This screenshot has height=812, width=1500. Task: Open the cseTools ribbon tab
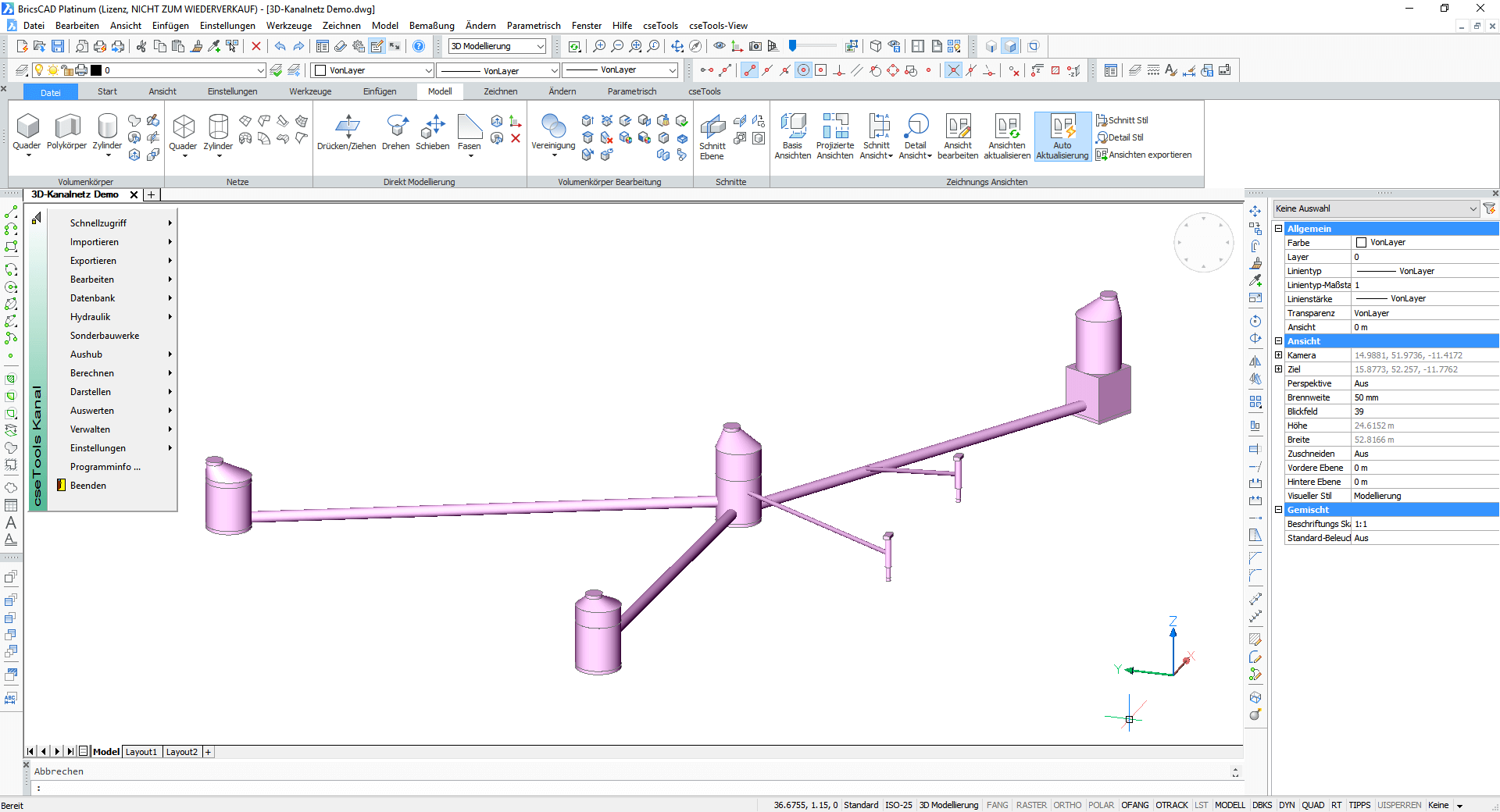tap(704, 91)
